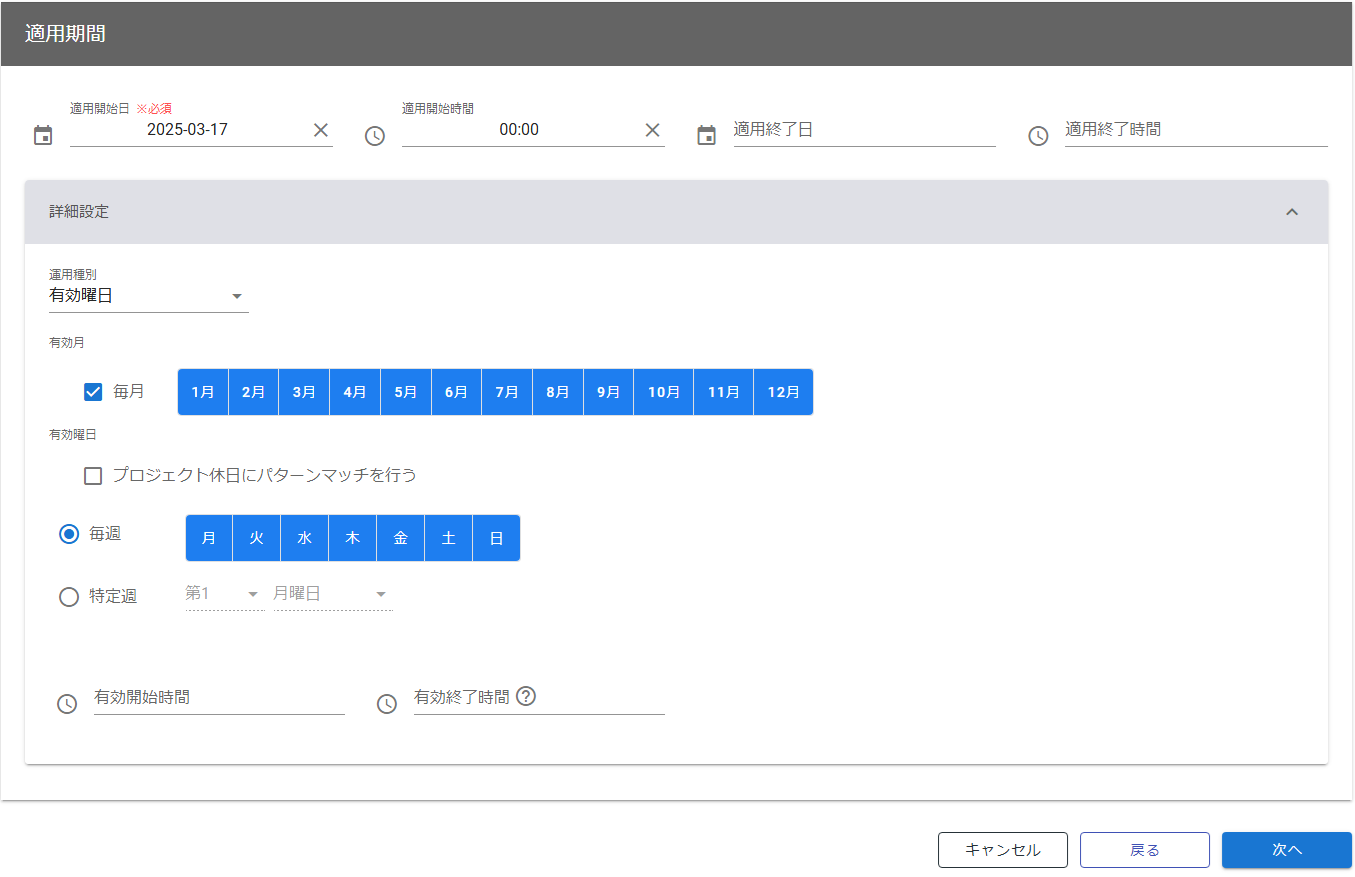The image size is (1355, 877).
Task: Click help icon next to 有効終了時間
Action: point(526,696)
